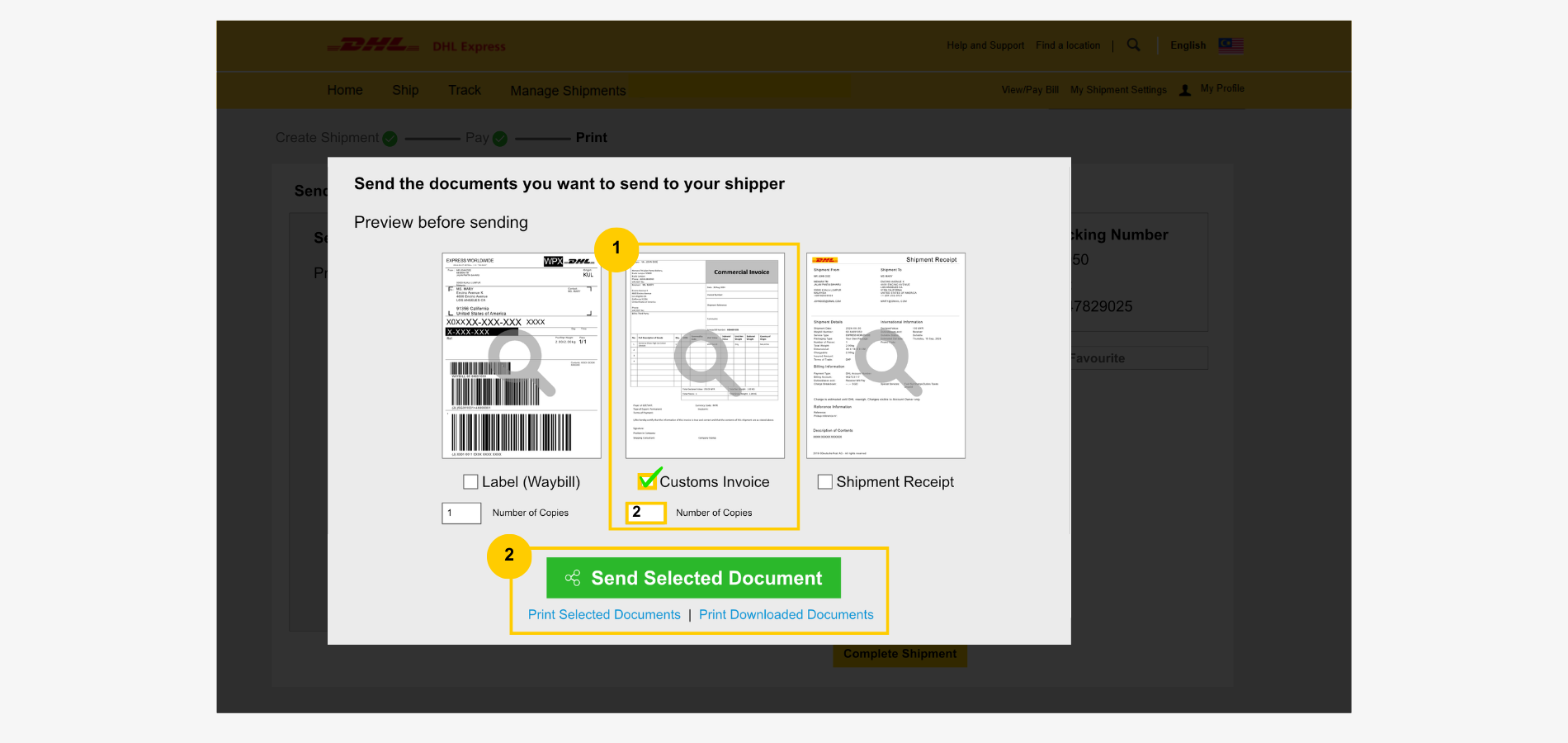Screen dimensions: 1568x743
Task: Click the Create Shipment step label
Action: [x=327, y=138]
